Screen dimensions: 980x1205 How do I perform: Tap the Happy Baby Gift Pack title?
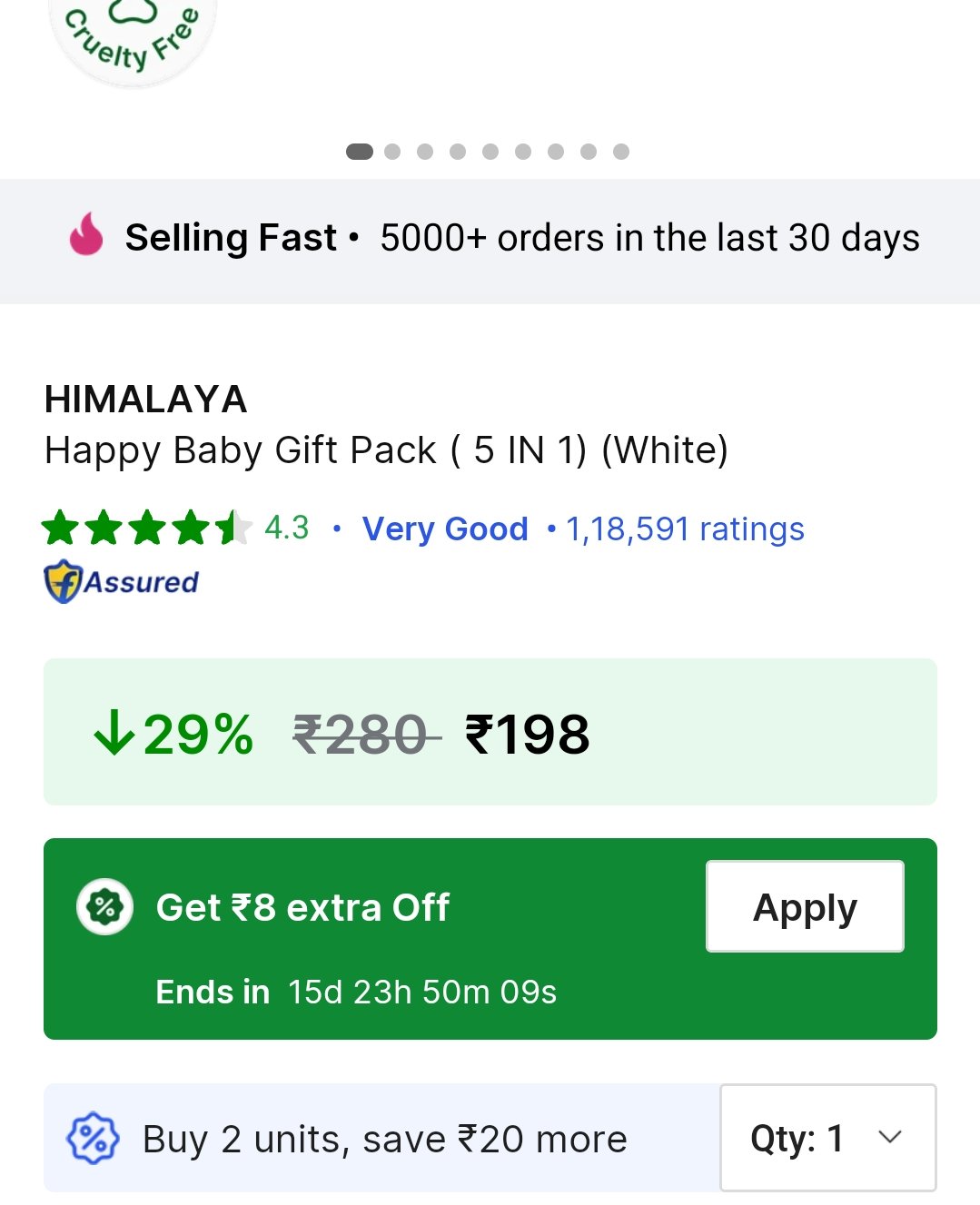tap(386, 450)
